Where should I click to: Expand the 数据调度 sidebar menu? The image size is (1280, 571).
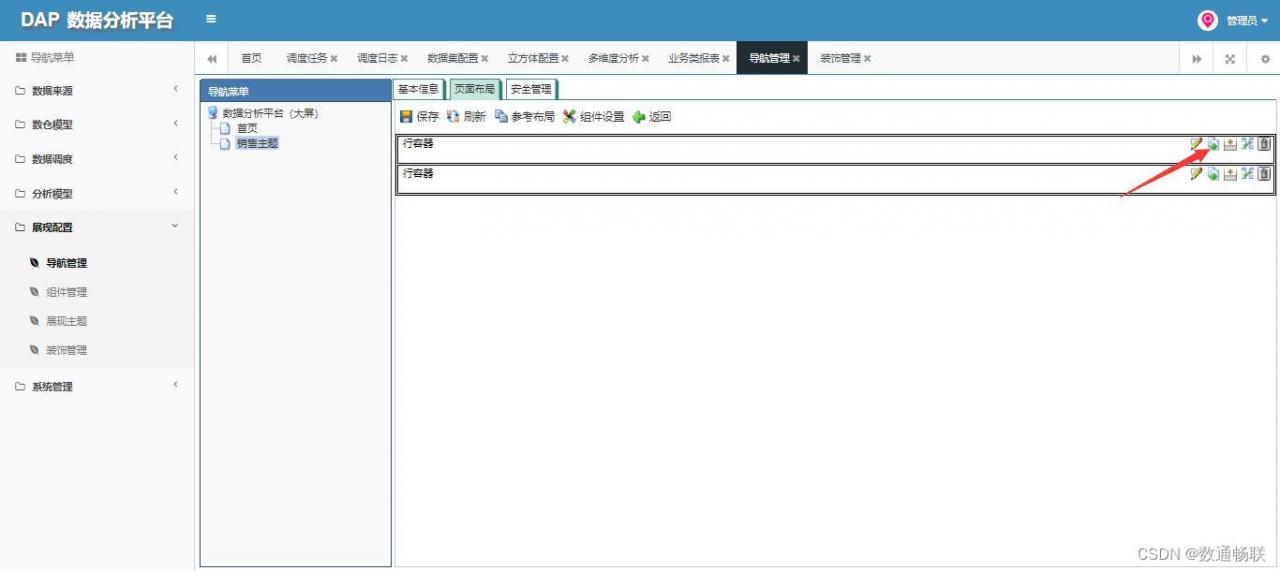tap(97, 158)
